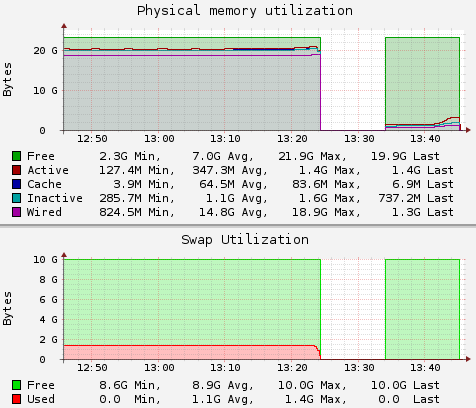
Task: Click the blue Cache legend swatch
Action: click(x=16, y=184)
